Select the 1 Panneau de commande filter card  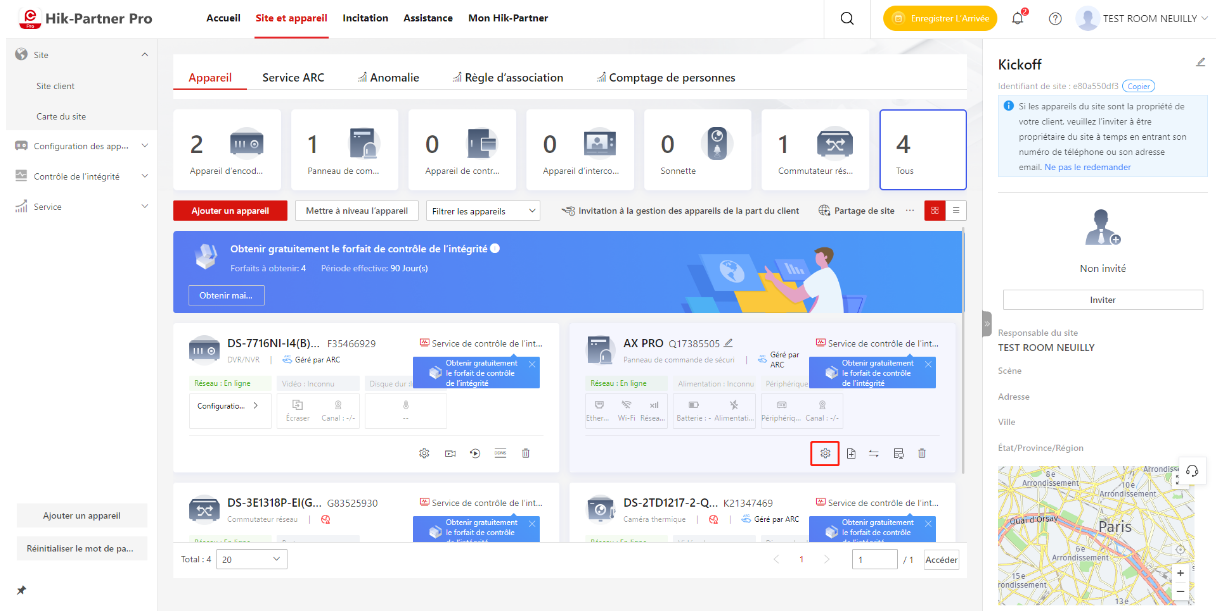(344, 149)
